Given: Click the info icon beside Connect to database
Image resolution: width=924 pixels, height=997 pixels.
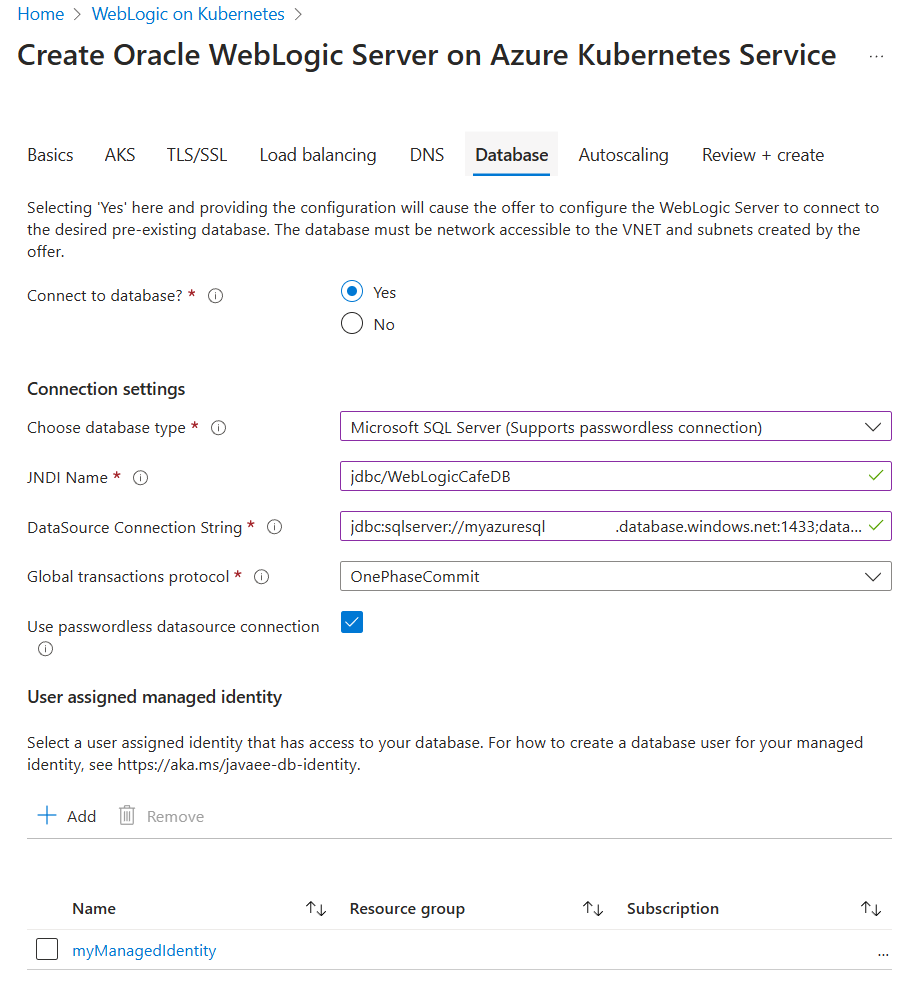Looking at the screenshot, I should [x=215, y=295].
